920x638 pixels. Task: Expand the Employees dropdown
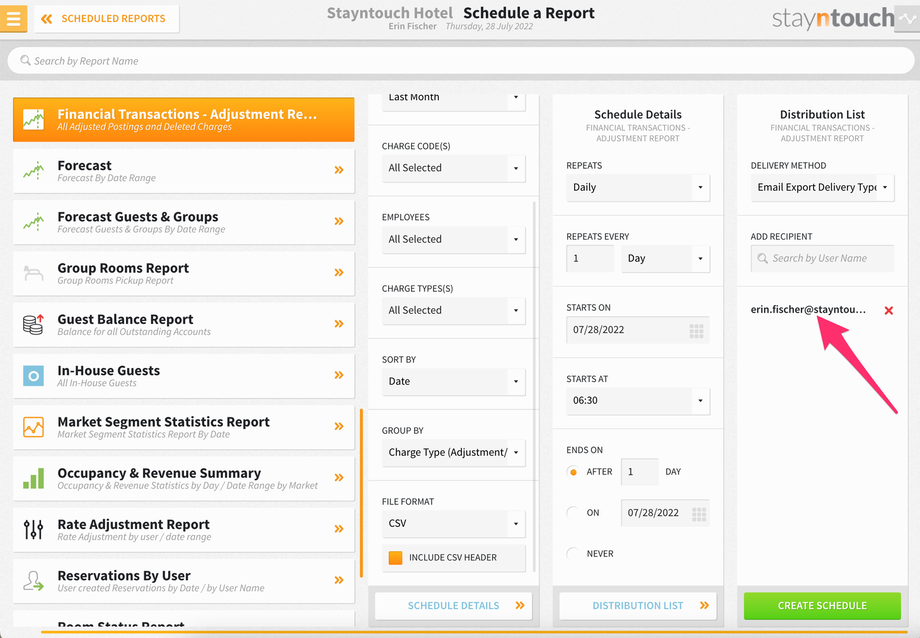[454, 239]
